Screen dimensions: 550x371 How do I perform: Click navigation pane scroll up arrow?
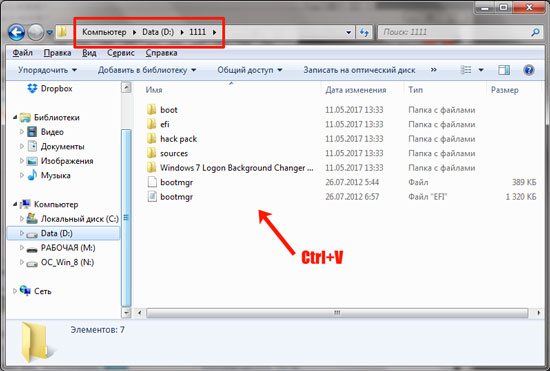126,87
